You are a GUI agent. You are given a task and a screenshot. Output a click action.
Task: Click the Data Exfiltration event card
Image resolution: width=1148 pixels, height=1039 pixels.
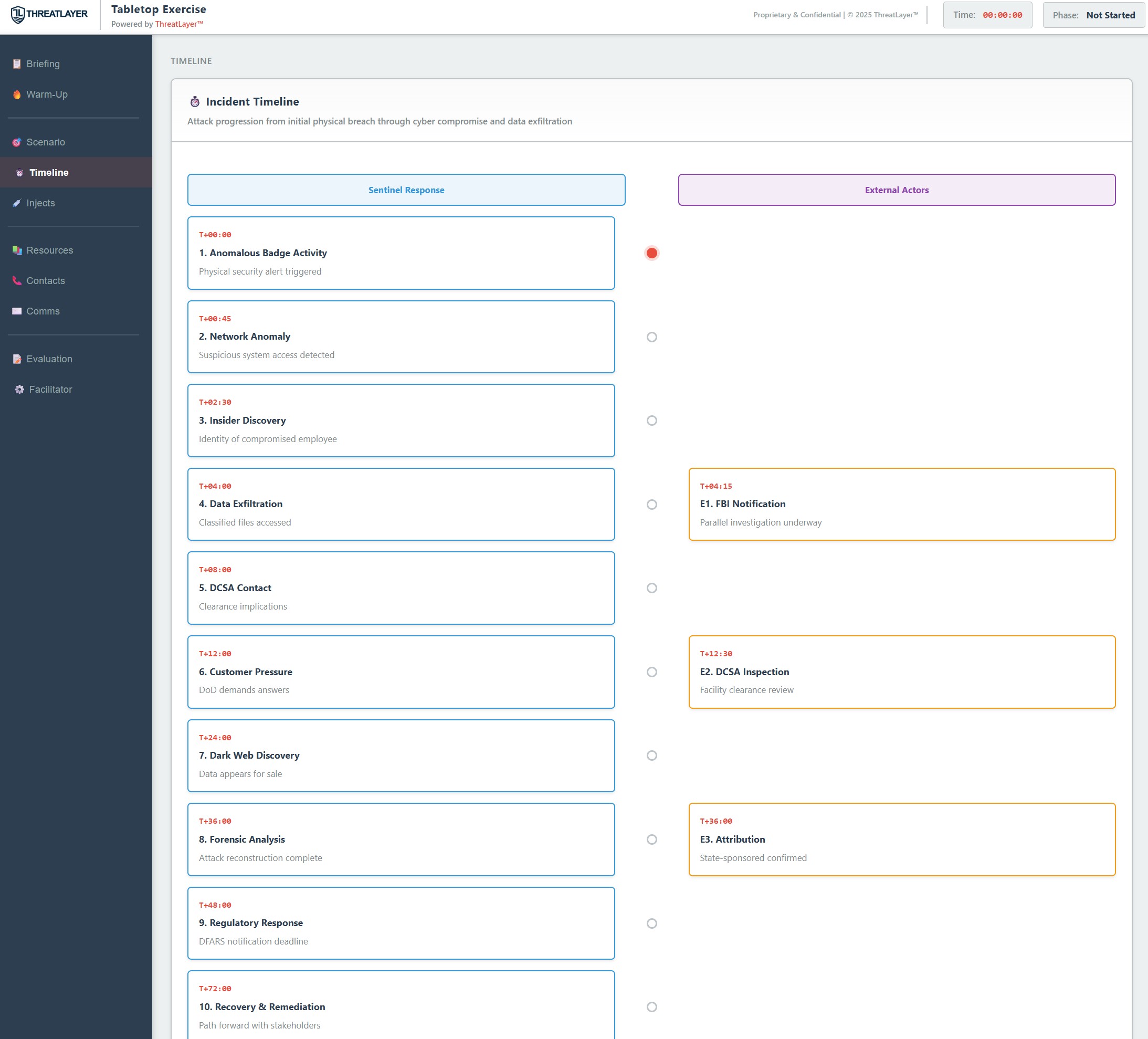coord(401,503)
